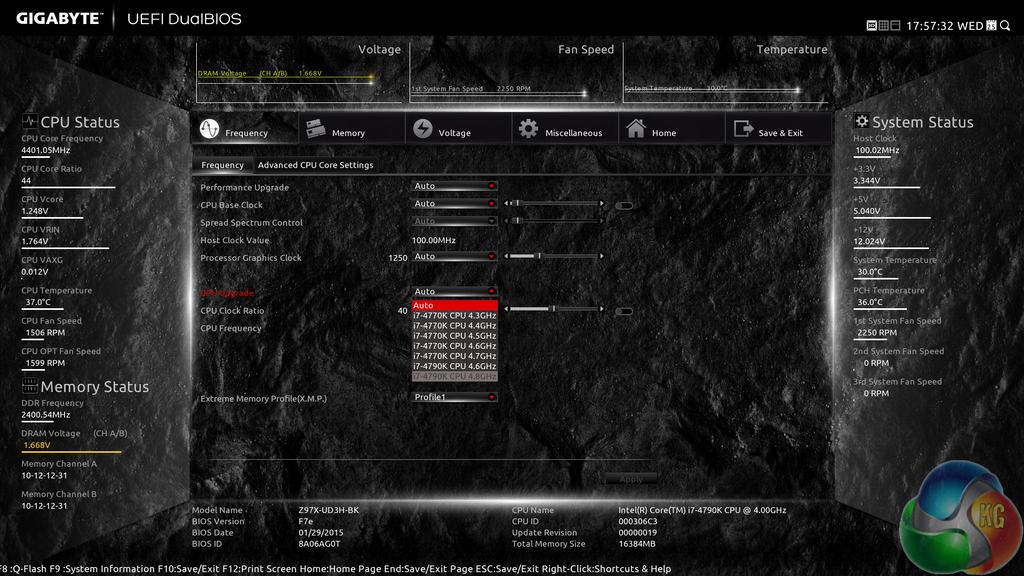Choose i7-4770K CPU 4.5GHz option

(x=455, y=336)
